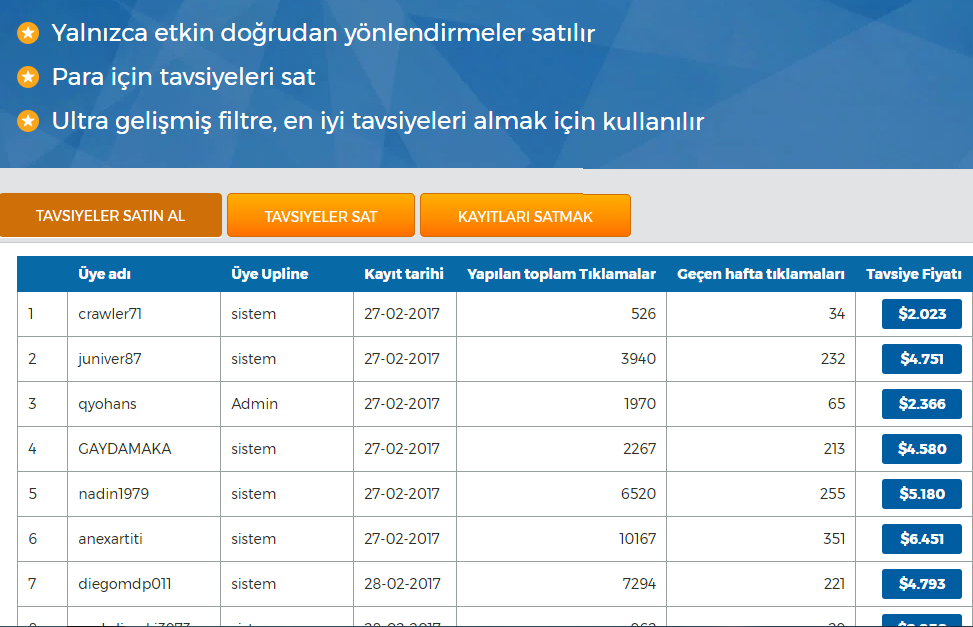Click the Tavsiye Fiyatı column header

tap(913, 274)
